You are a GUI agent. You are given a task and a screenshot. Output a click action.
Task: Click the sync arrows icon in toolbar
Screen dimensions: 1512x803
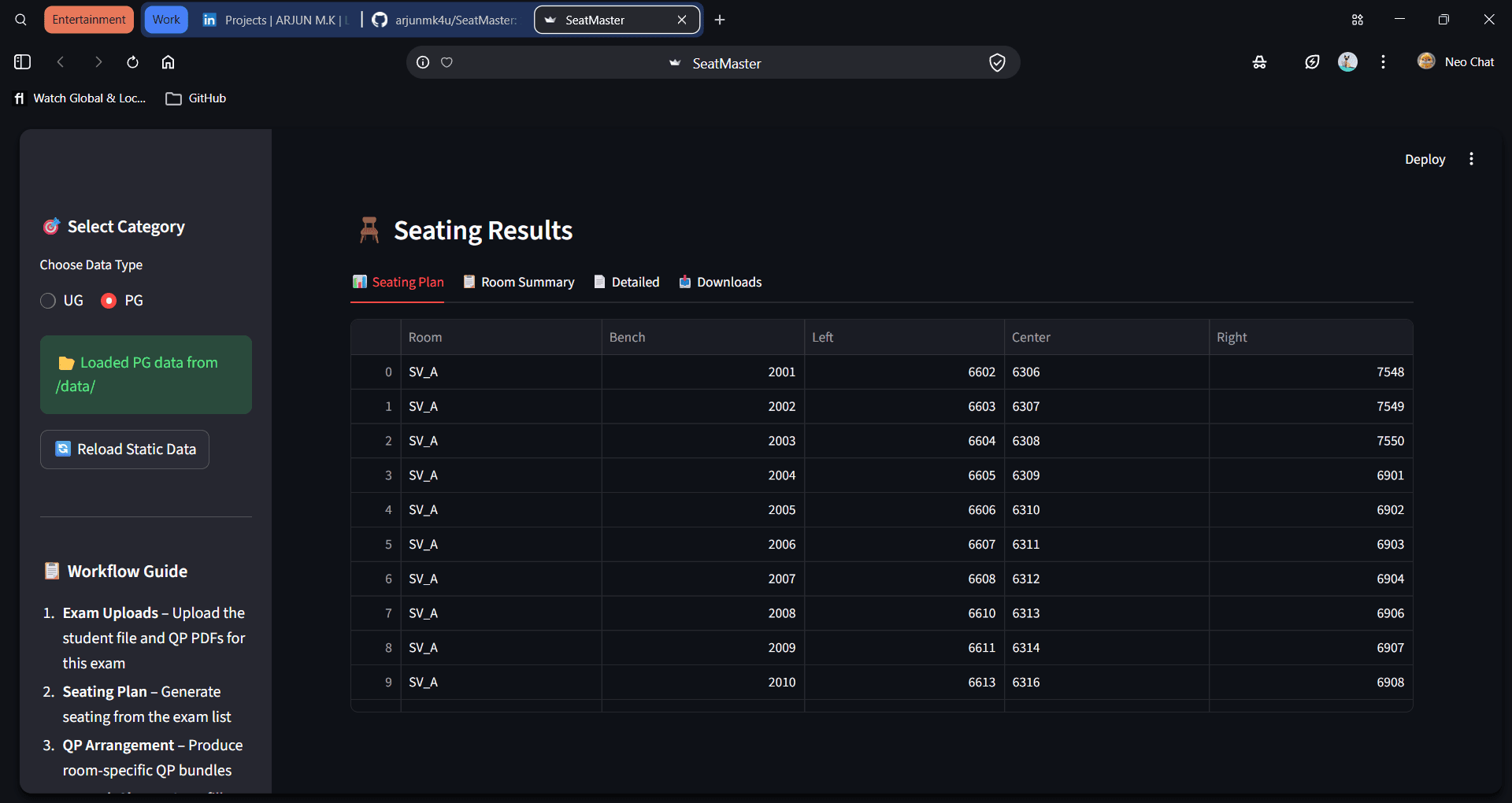1312,62
